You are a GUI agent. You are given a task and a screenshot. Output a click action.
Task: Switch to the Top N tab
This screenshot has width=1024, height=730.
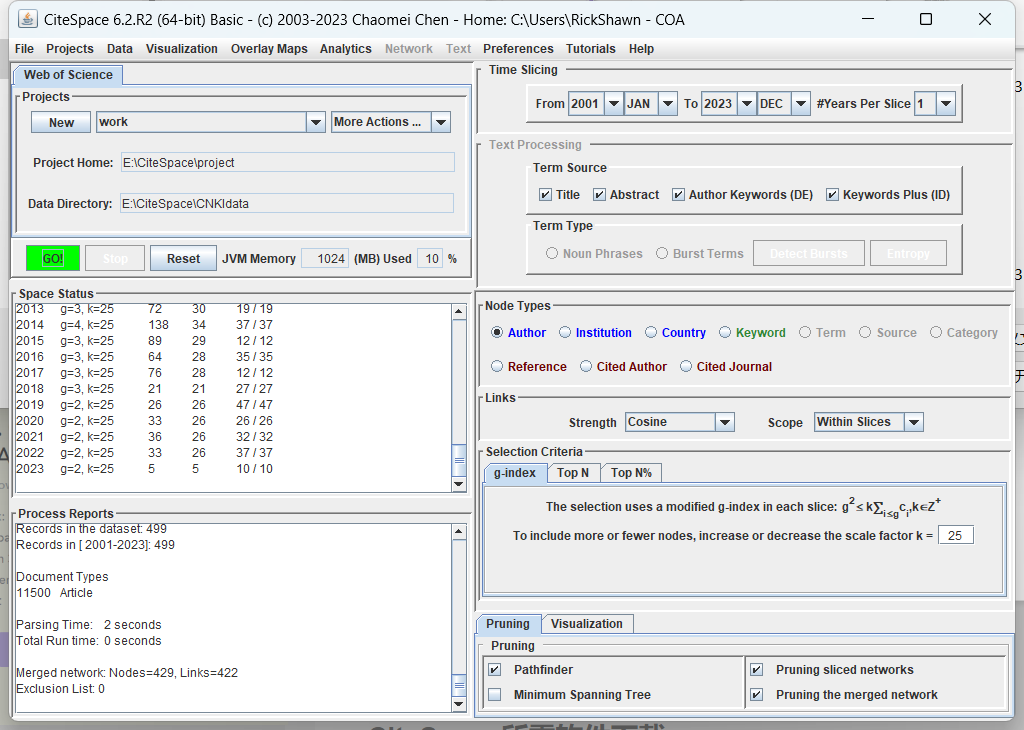tap(573, 473)
